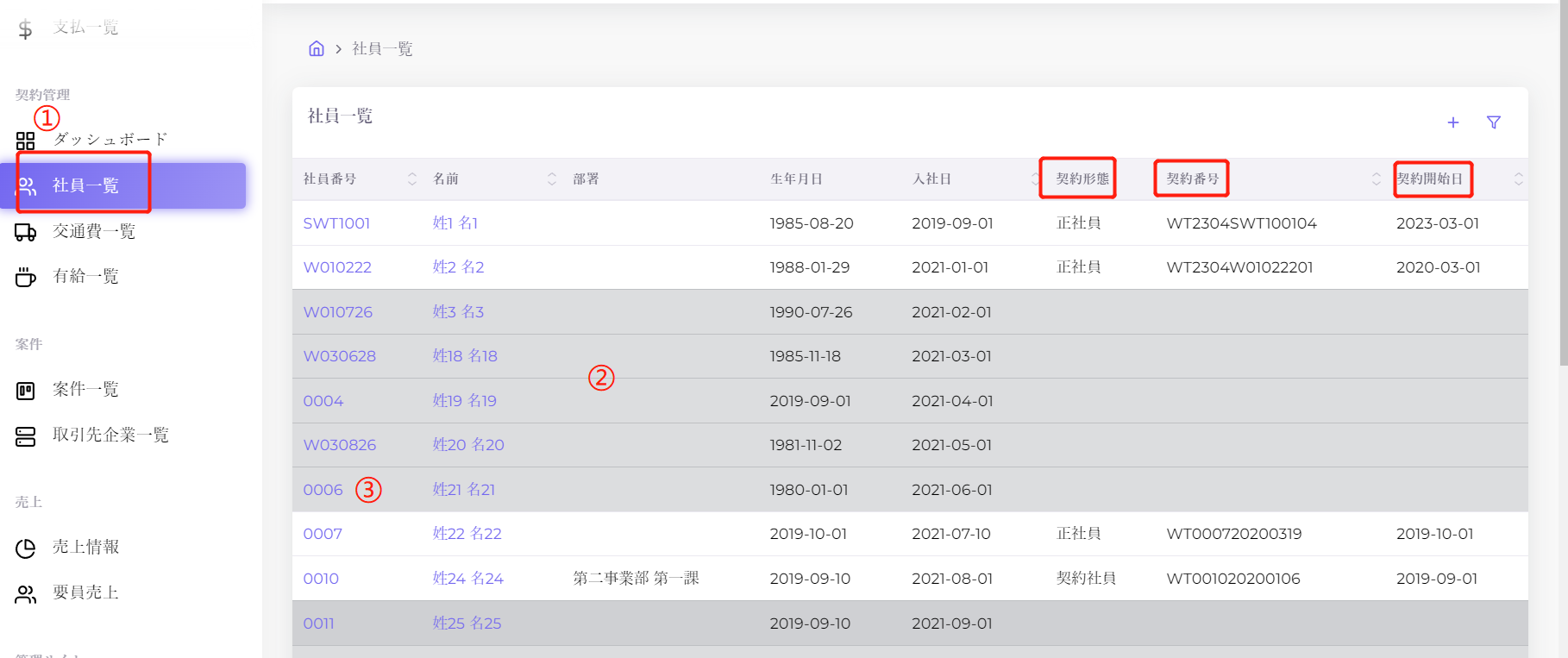Open employee number SWT1001 link

point(336,223)
